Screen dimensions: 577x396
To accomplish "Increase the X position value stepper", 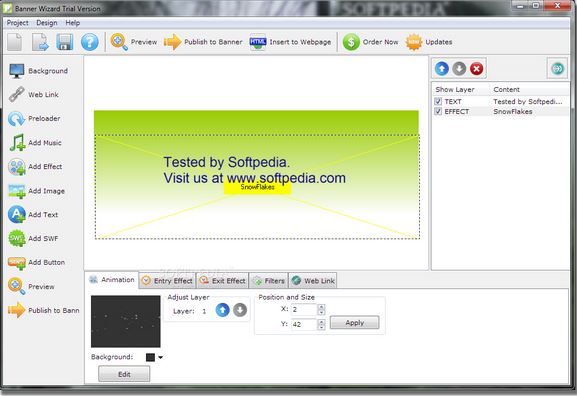I will coord(321,307).
